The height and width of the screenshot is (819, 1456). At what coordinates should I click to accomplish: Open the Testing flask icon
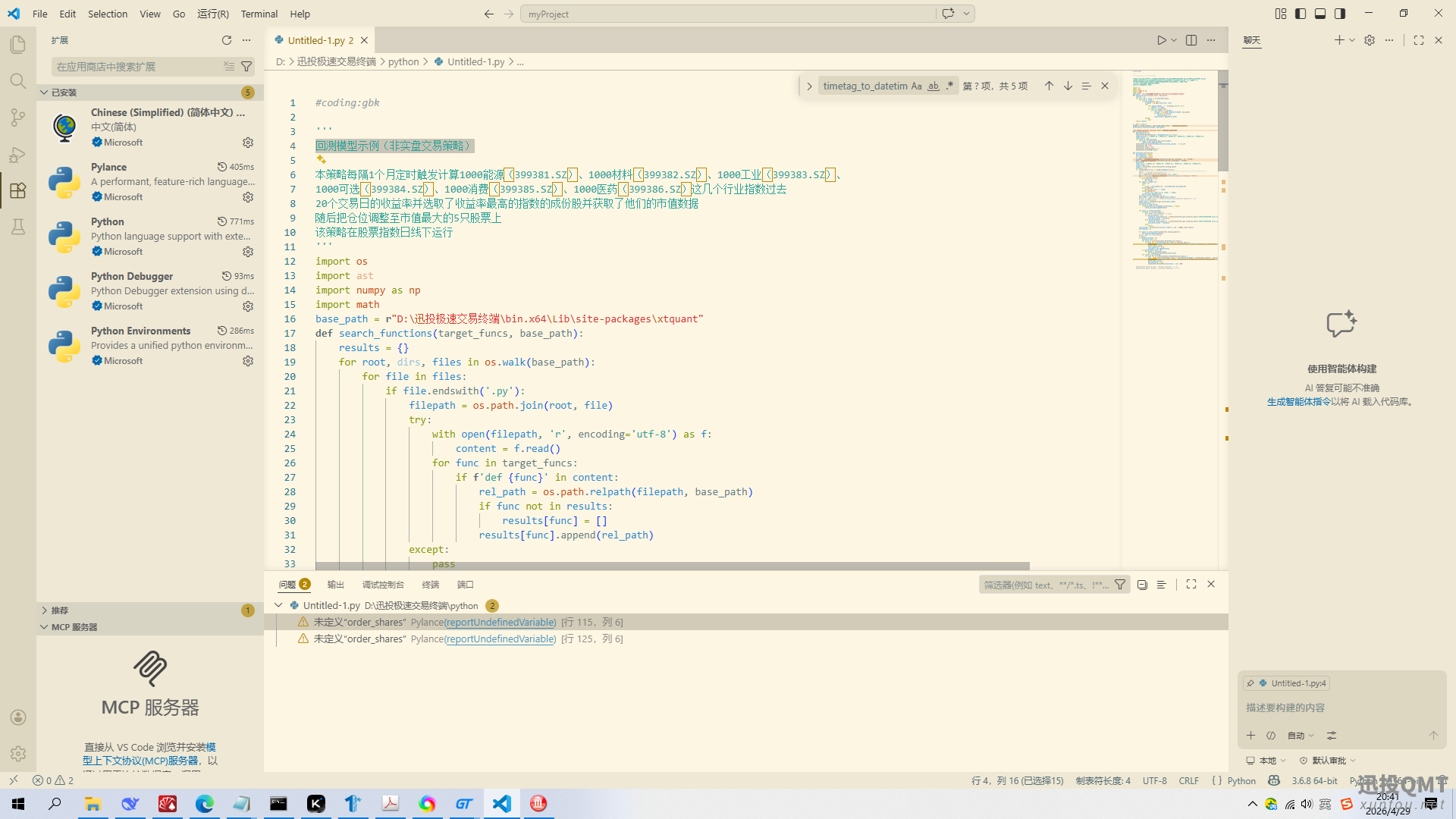point(18,227)
